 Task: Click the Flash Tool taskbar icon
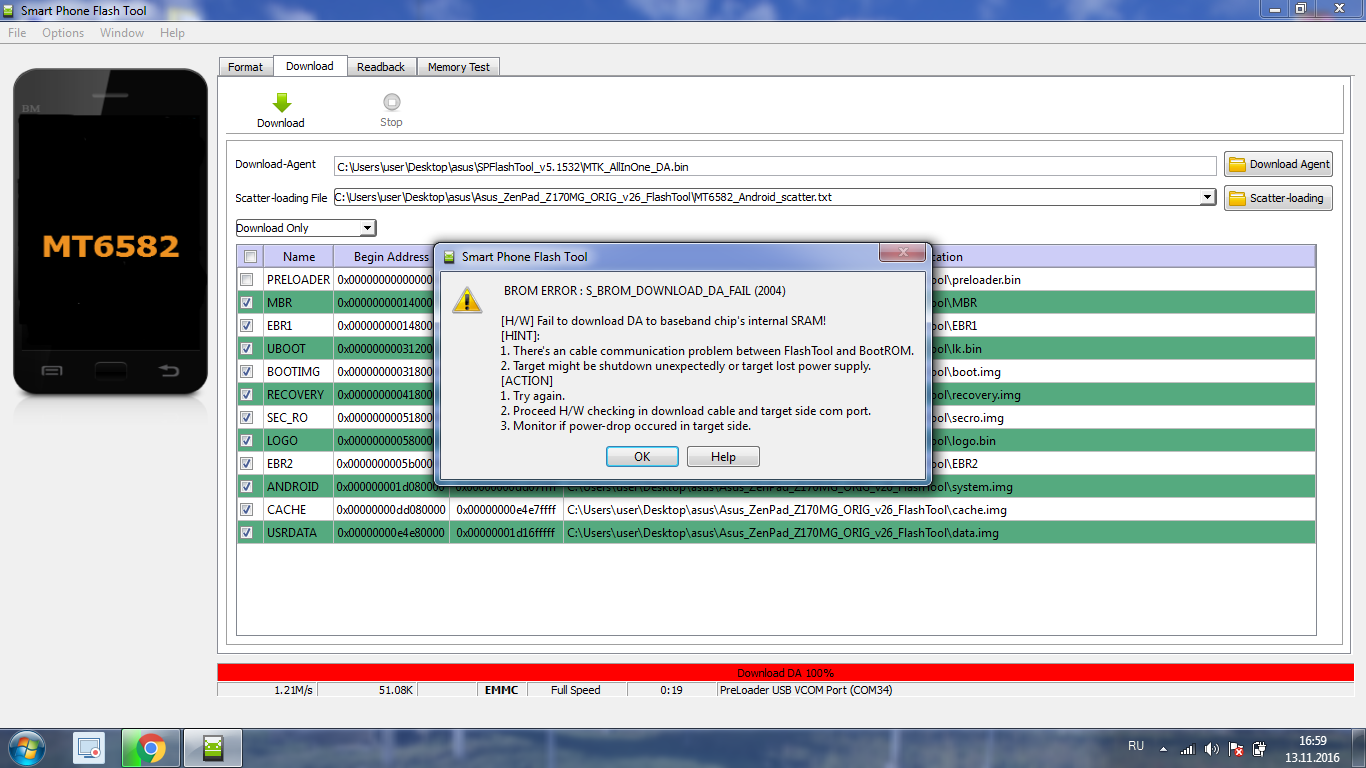coord(214,748)
